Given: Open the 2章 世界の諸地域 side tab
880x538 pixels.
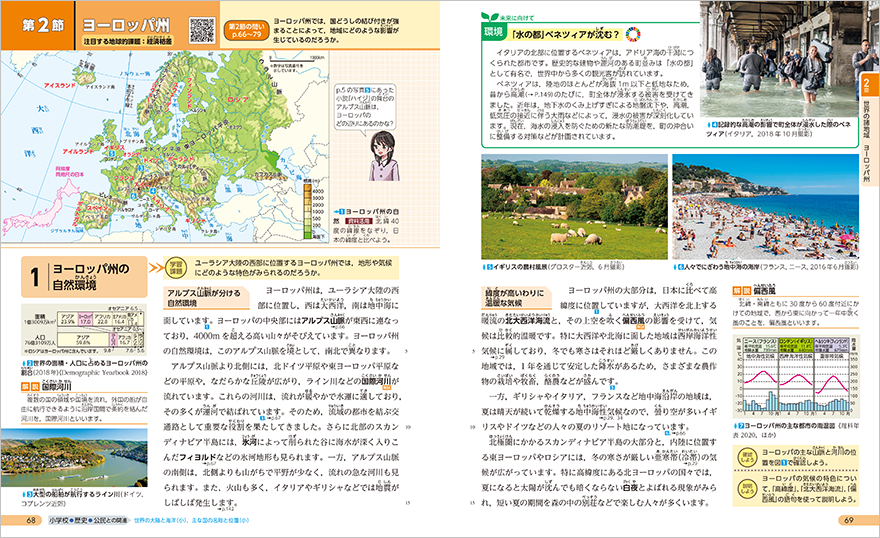Looking at the screenshot, I should pyautogui.click(x=868, y=129).
